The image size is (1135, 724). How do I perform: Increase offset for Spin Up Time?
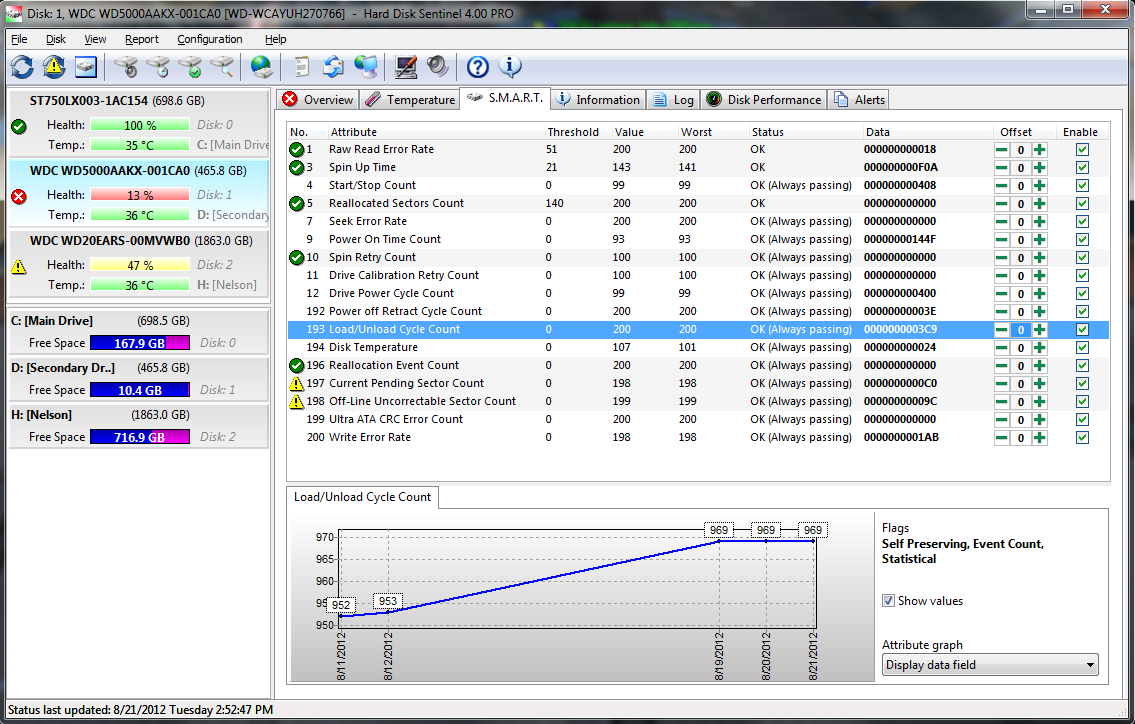click(1040, 168)
